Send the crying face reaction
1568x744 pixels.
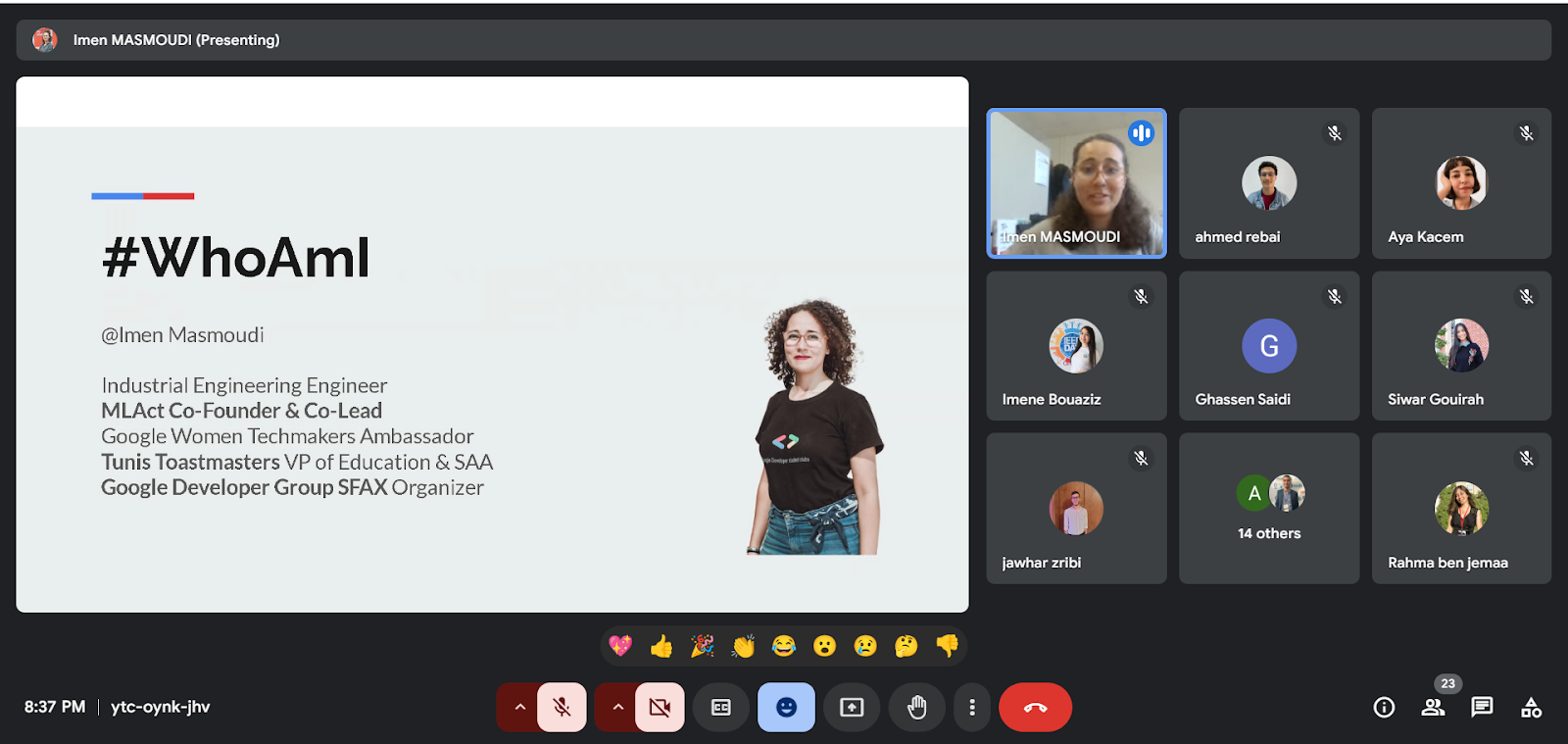(x=865, y=646)
